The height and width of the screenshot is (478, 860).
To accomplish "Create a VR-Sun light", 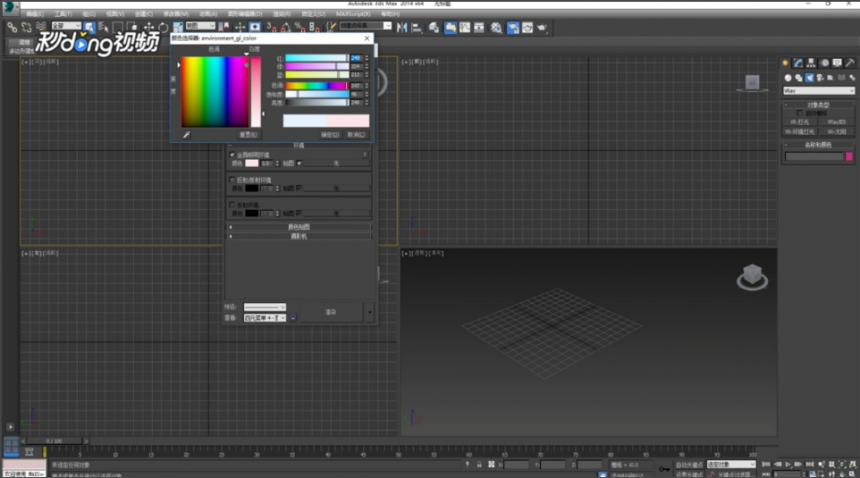I will click(836, 132).
